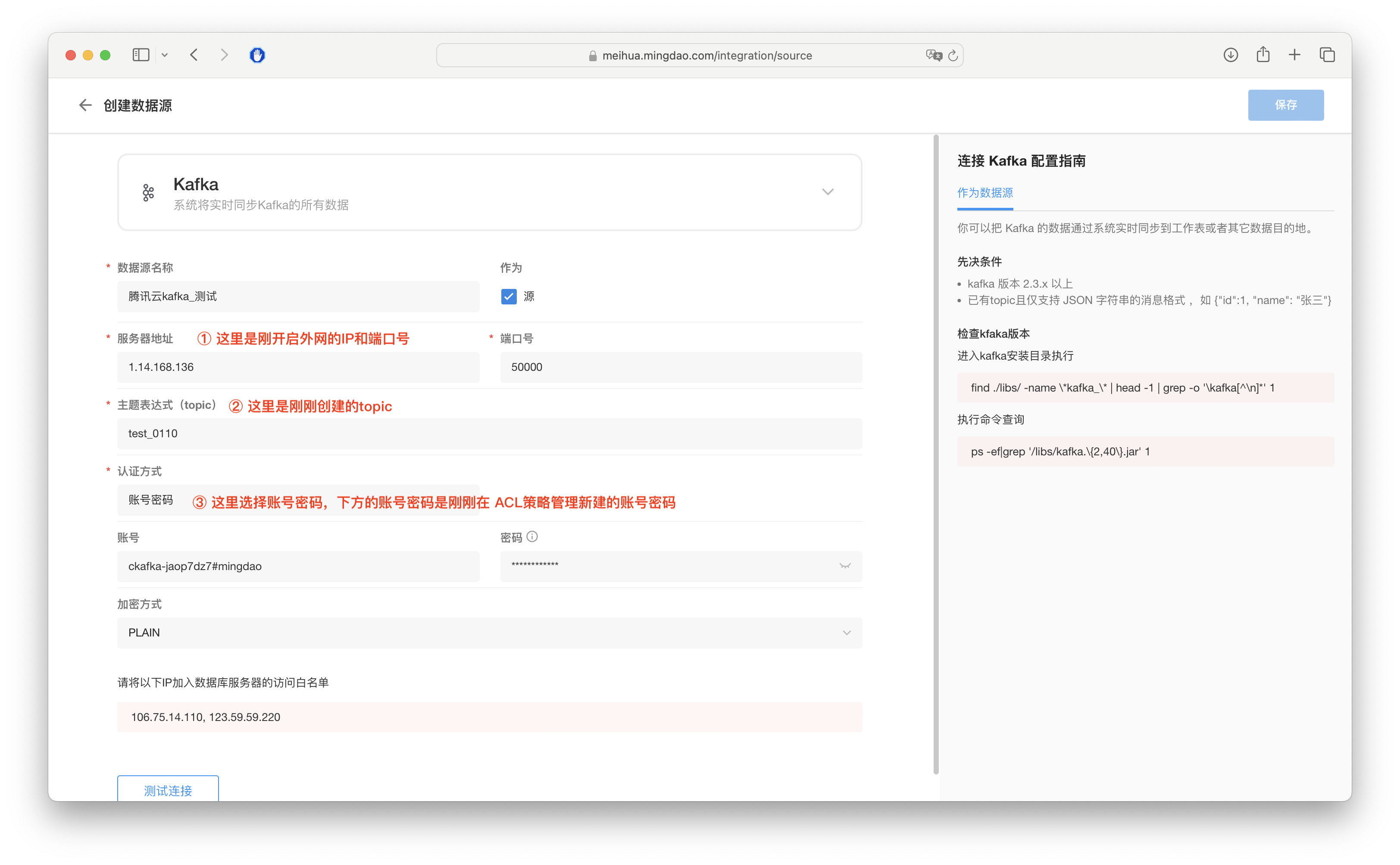Click the browser back navigation arrow
The height and width of the screenshot is (865, 1400).
(194, 55)
